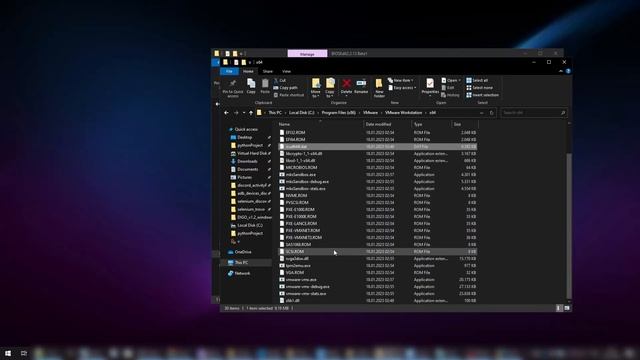Open Task View on the taskbar

pyautogui.click(x=24, y=353)
